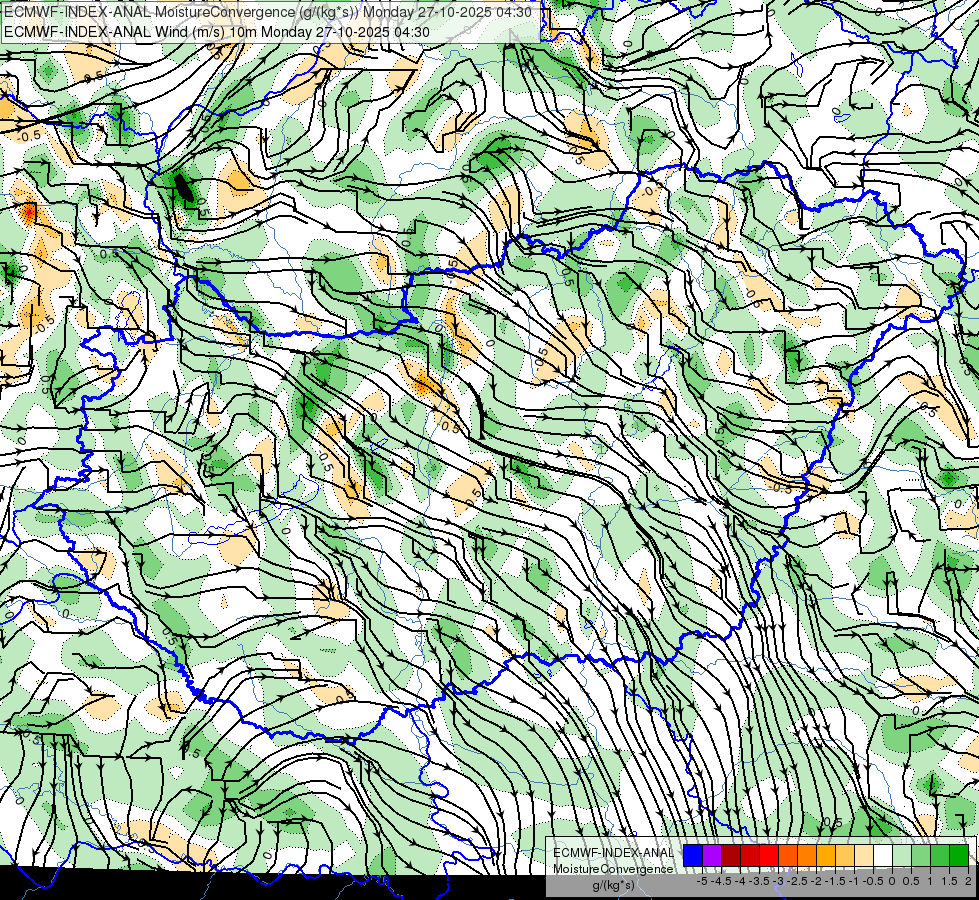Image resolution: width=979 pixels, height=900 pixels.
Task: Click the 'g/(kg*s)' unit label in legend
Action: (613, 885)
